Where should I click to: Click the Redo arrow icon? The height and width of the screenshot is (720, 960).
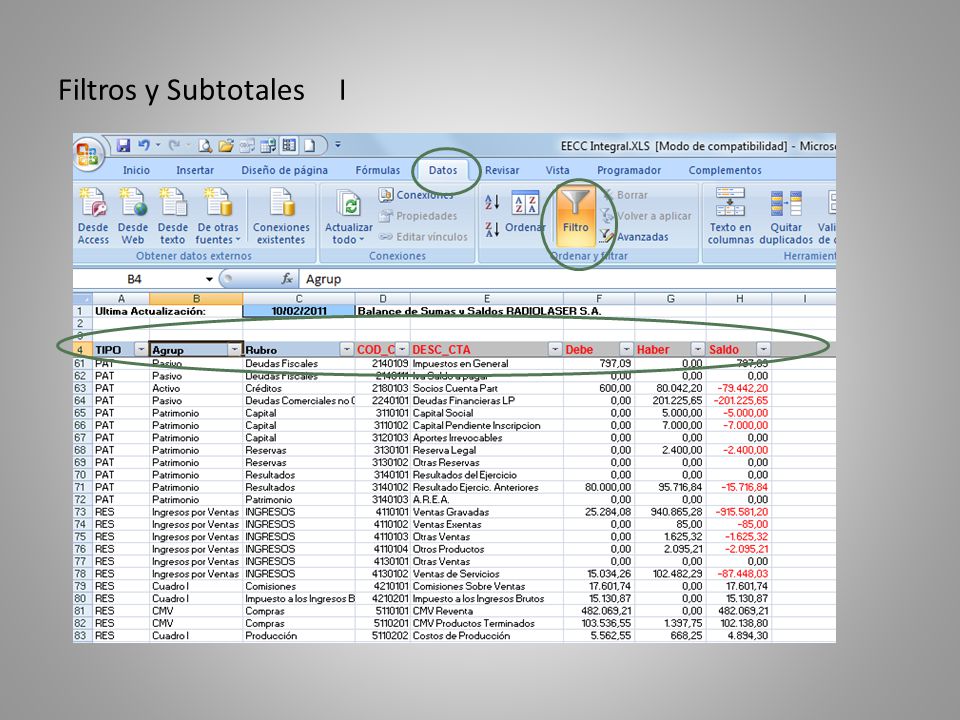pyautogui.click(x=174, y=146)
